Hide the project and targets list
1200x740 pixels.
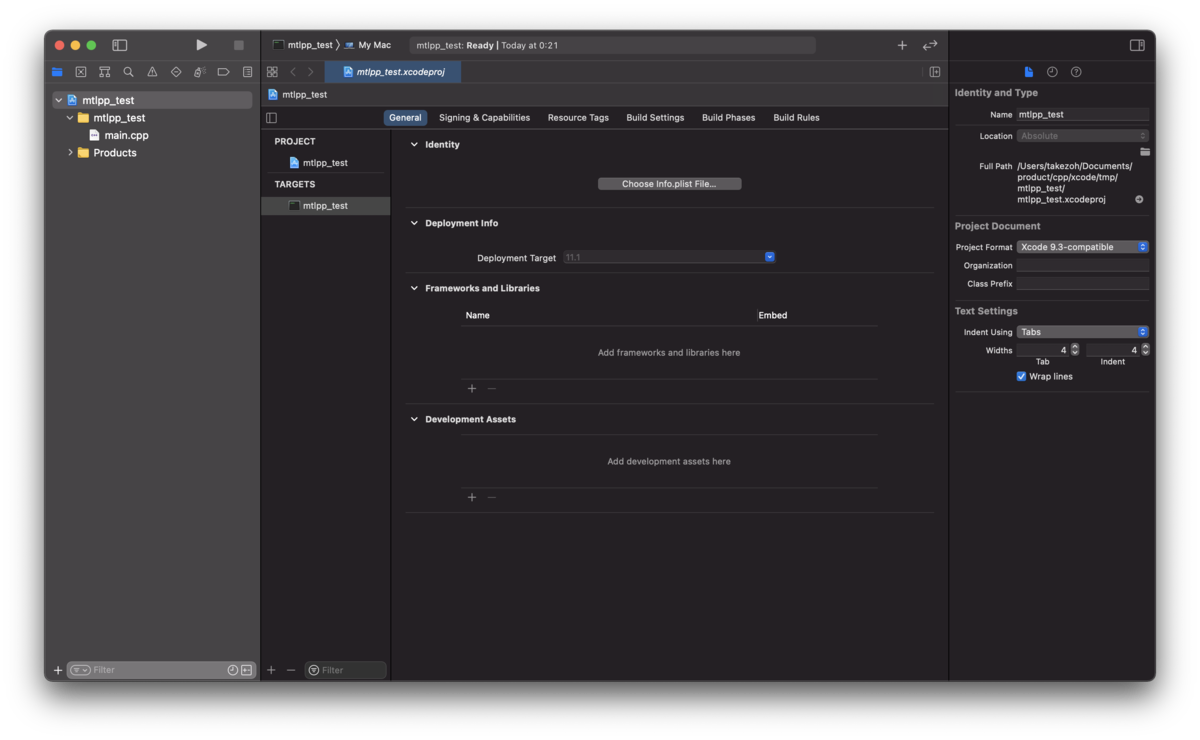point(271,118)
